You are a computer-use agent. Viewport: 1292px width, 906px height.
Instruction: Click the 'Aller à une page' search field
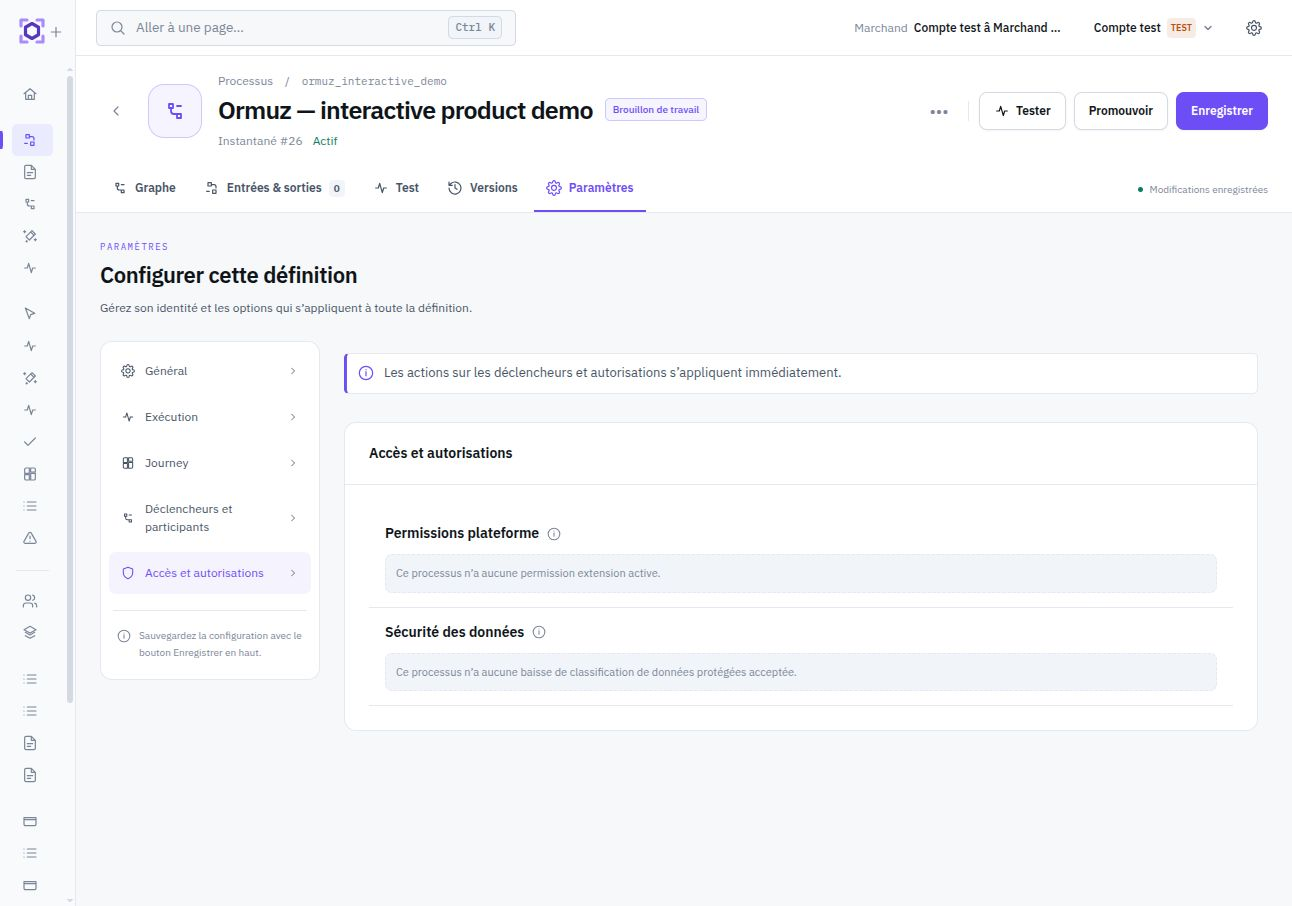pyautogui.click(x=306, y=28)
